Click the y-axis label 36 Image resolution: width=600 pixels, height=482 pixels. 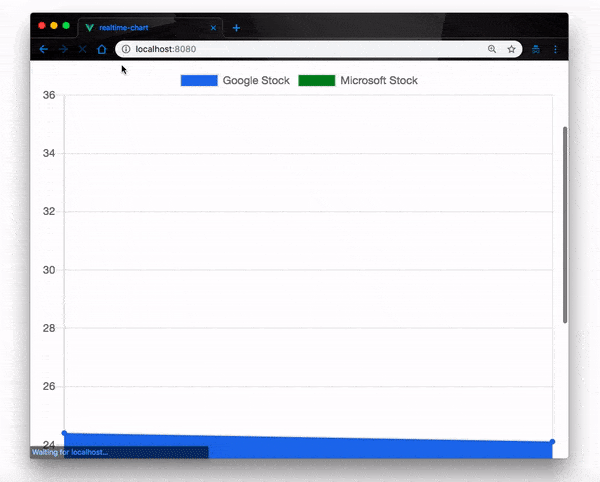[x=49, y=95]
